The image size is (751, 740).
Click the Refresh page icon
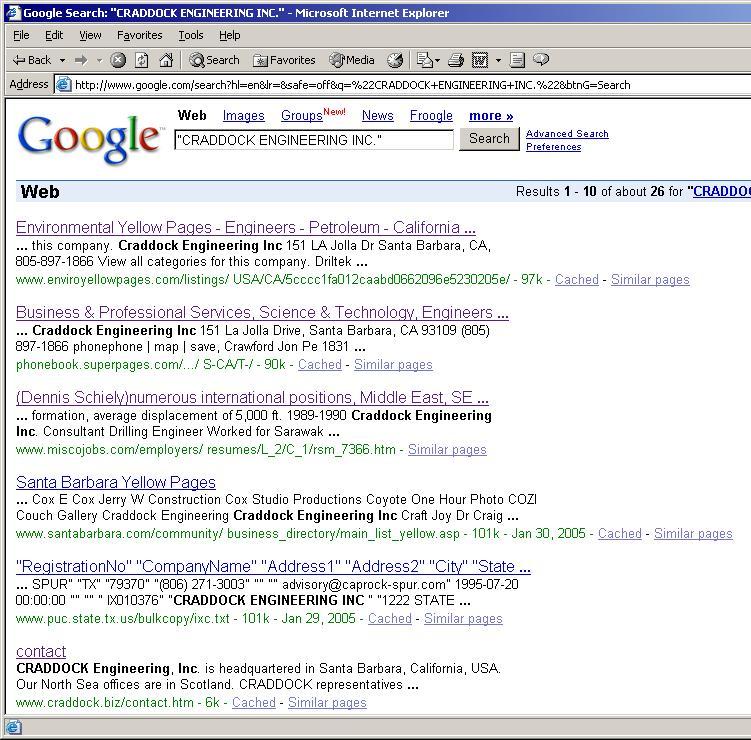[141, 60]
